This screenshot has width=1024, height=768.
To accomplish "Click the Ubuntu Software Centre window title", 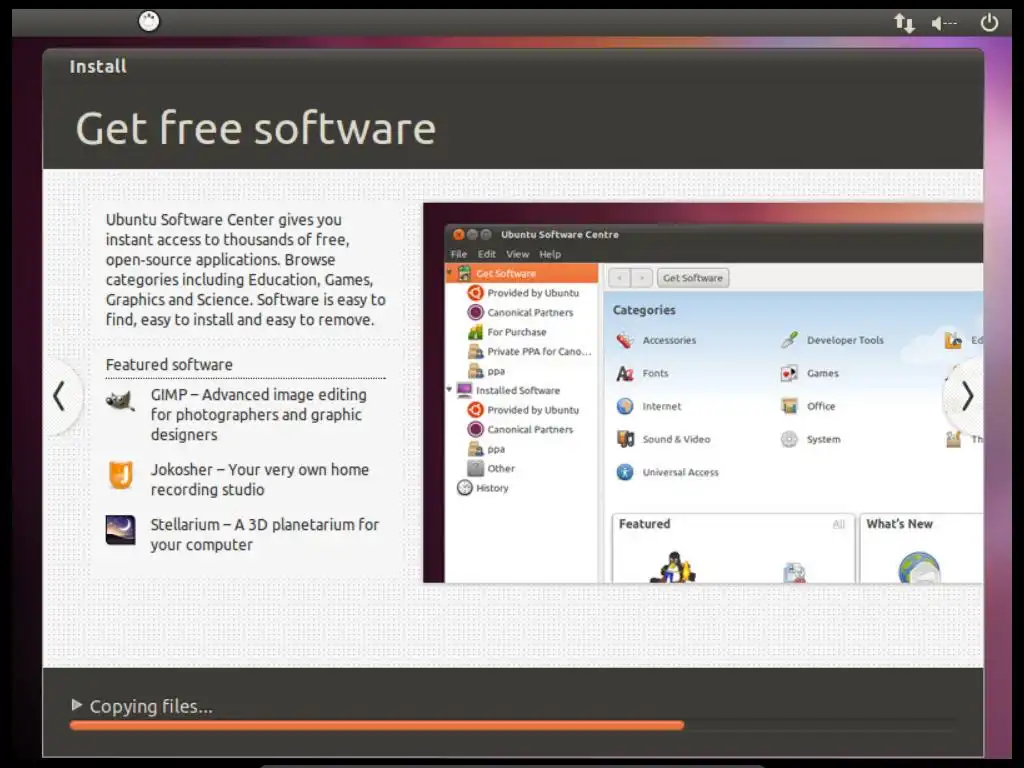I will click(560, 234).
